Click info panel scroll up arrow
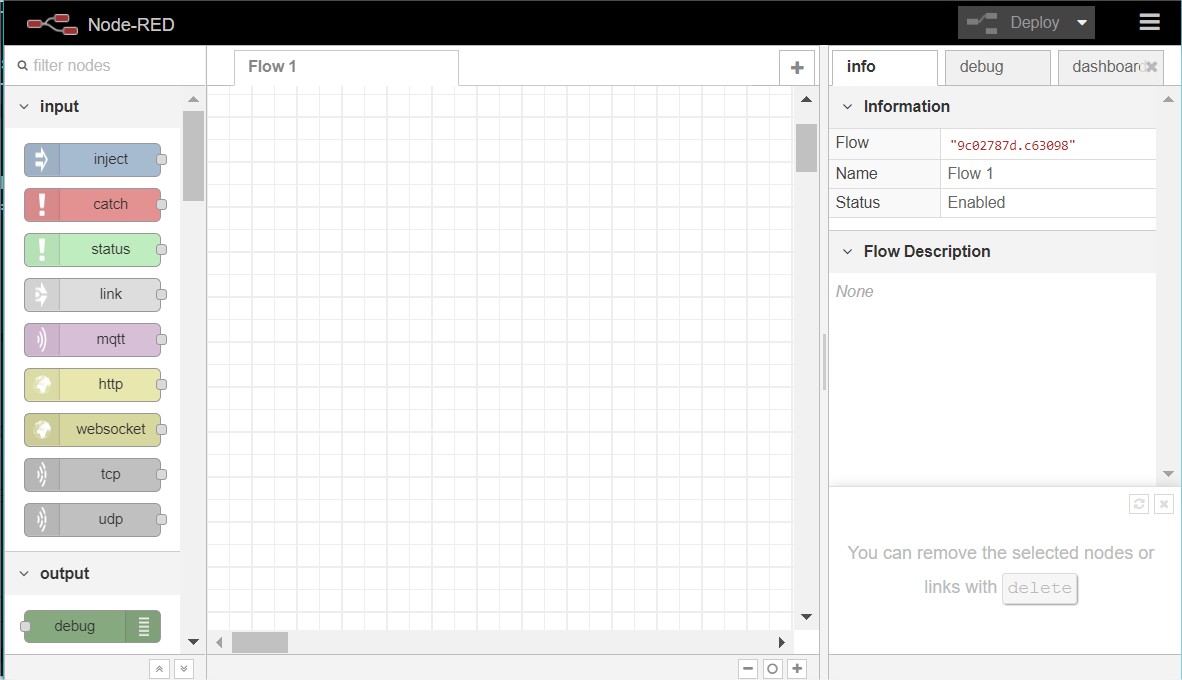The image size is (1182, 680). point(1168,100)
